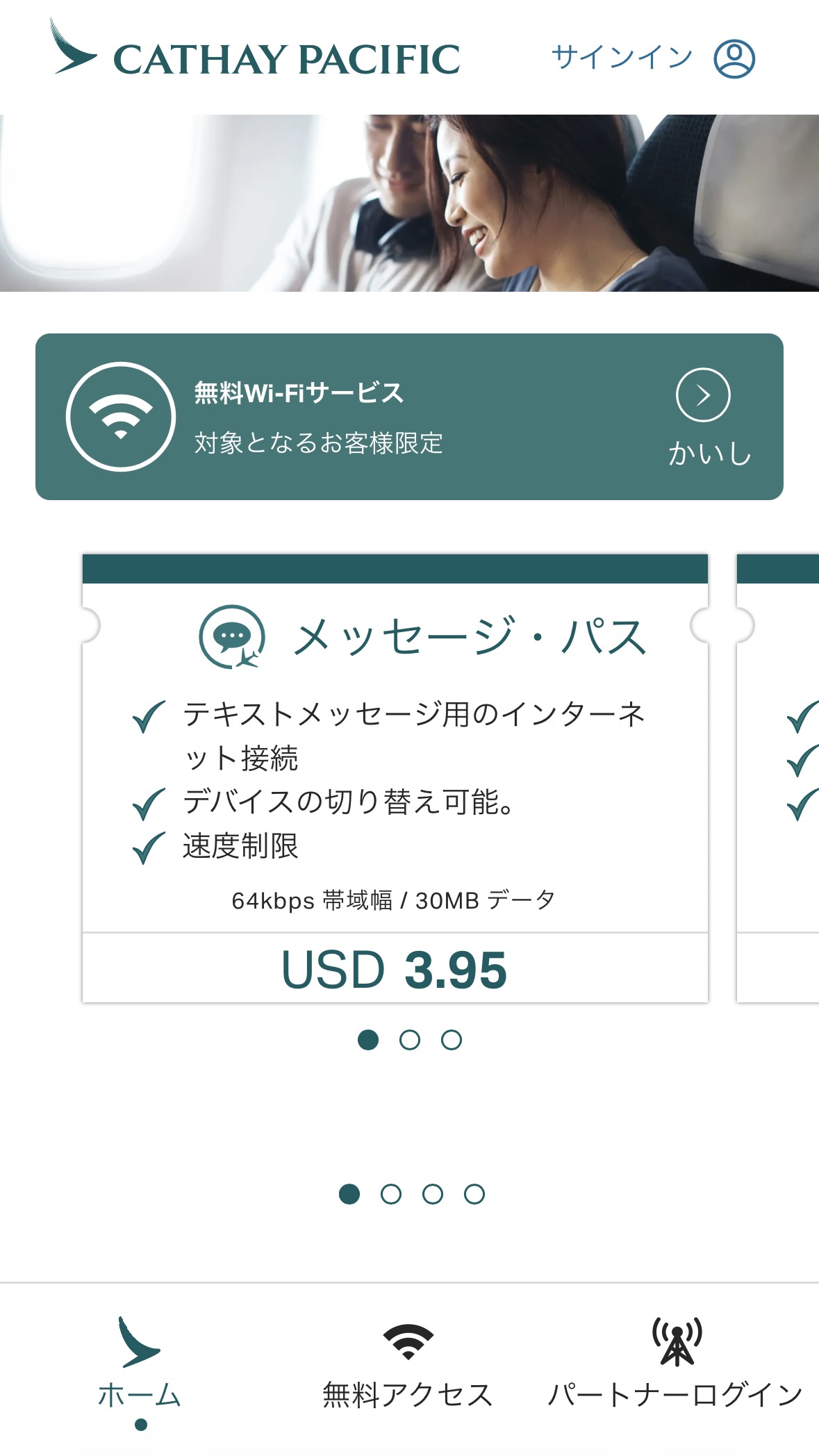The image size is (819, 1456).
Task: Tap the USD 3.95 price area
Action: (x=395, y=969)
